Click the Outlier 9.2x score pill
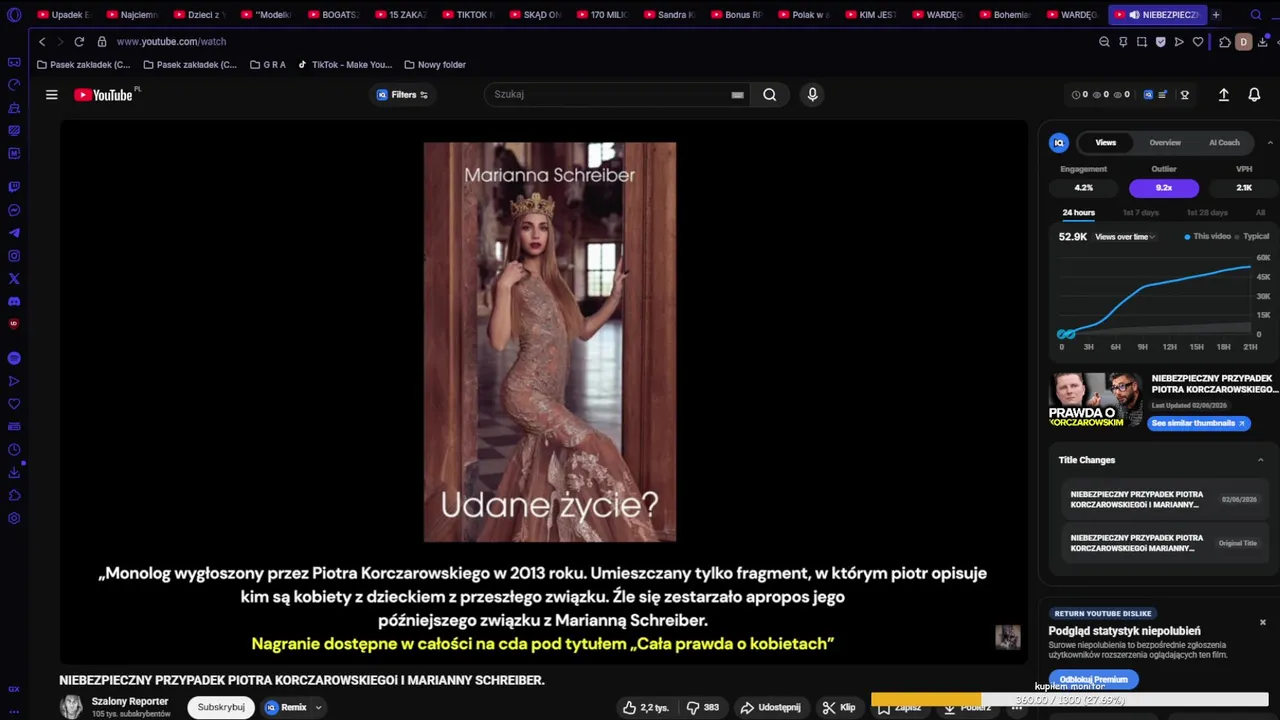This screenshot has width=1280, height=720. (1163, 188)
